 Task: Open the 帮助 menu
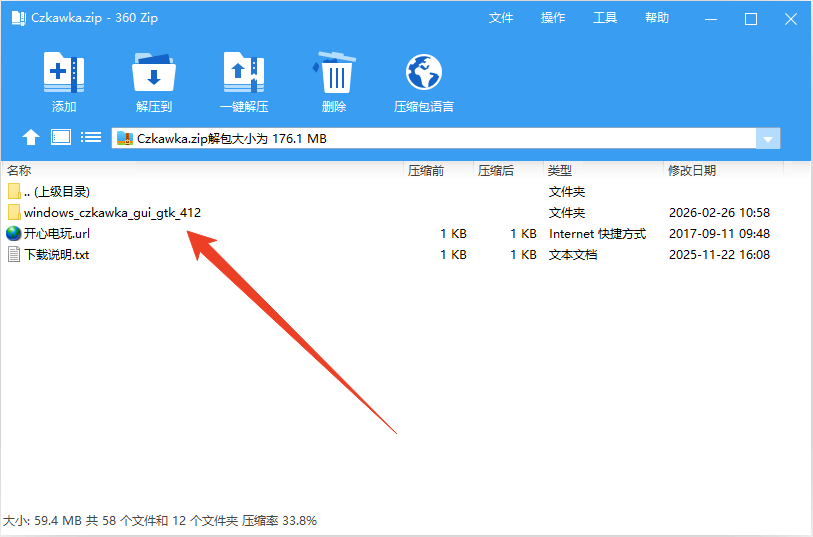click(x=657, y=18)
